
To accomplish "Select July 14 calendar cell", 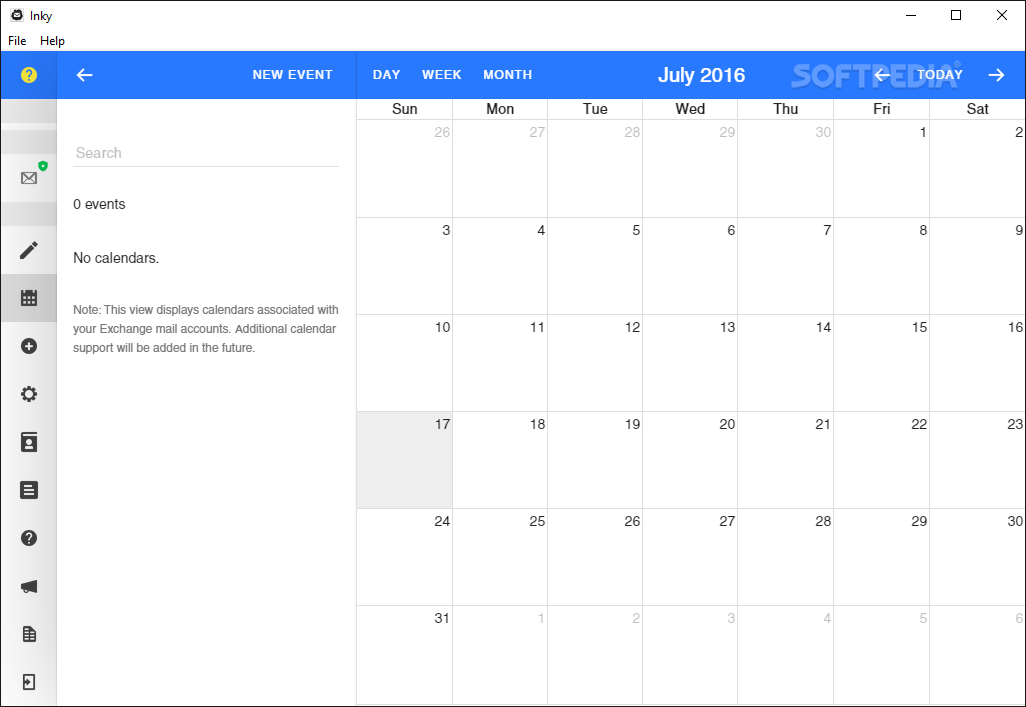I will tap(786, 363).
